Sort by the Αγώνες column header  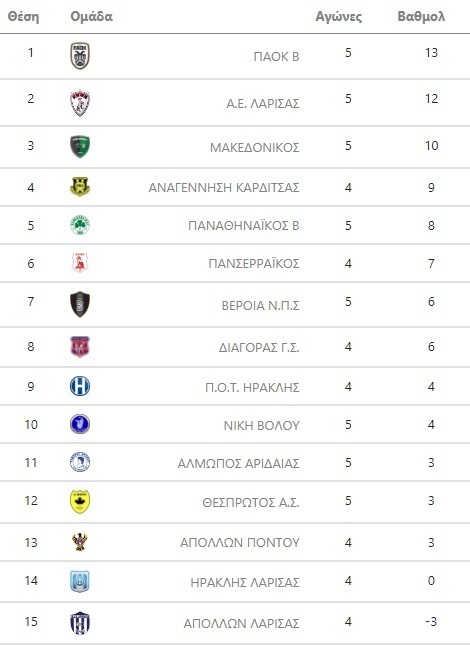point(339,16)
